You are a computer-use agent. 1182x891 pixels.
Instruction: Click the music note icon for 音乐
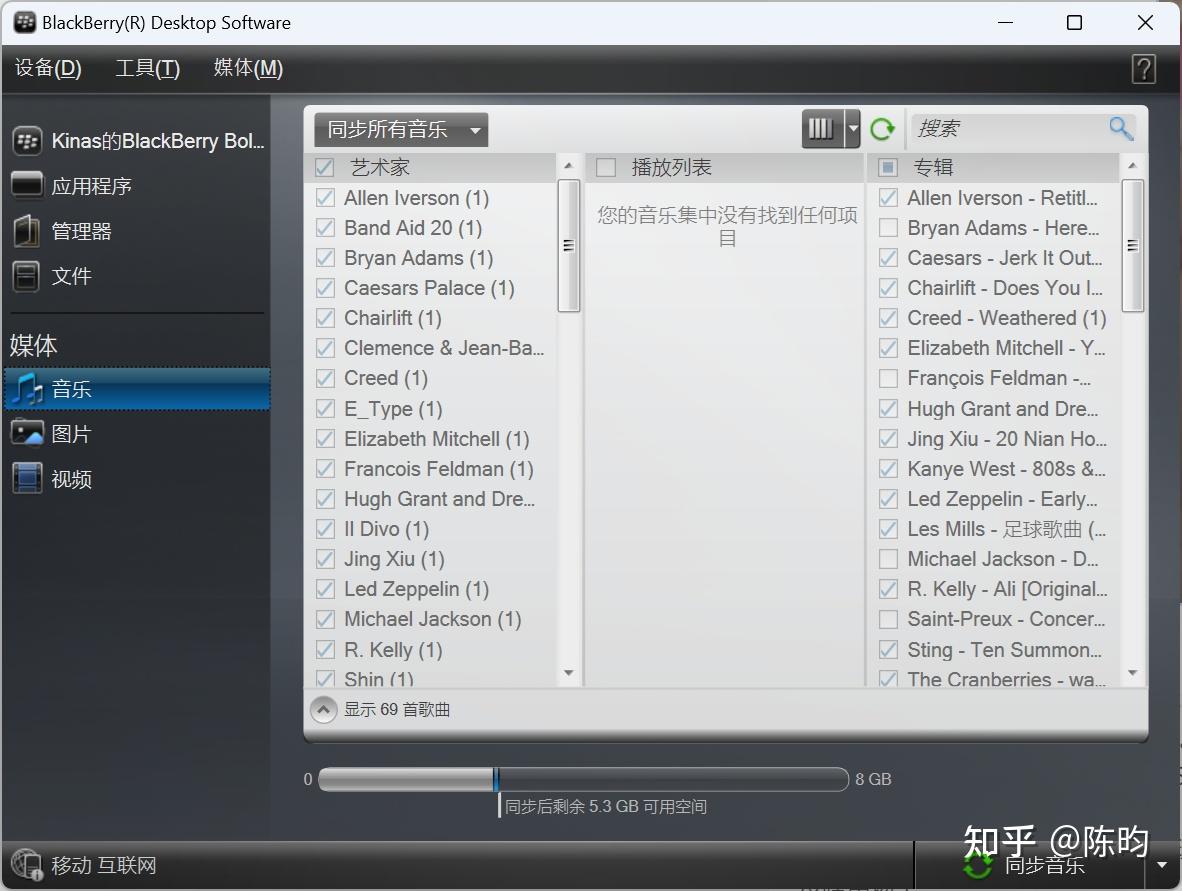pyautogui.click(x=27, y=389)
